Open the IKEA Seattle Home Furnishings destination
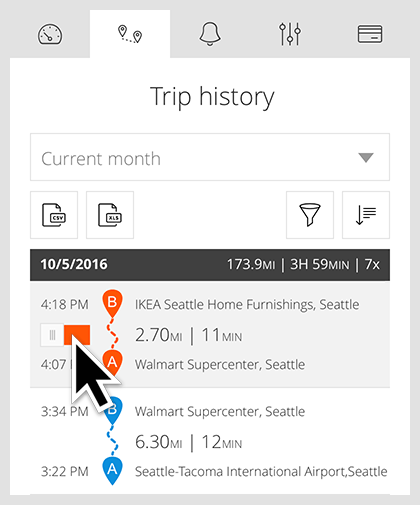 click(247, 305)
